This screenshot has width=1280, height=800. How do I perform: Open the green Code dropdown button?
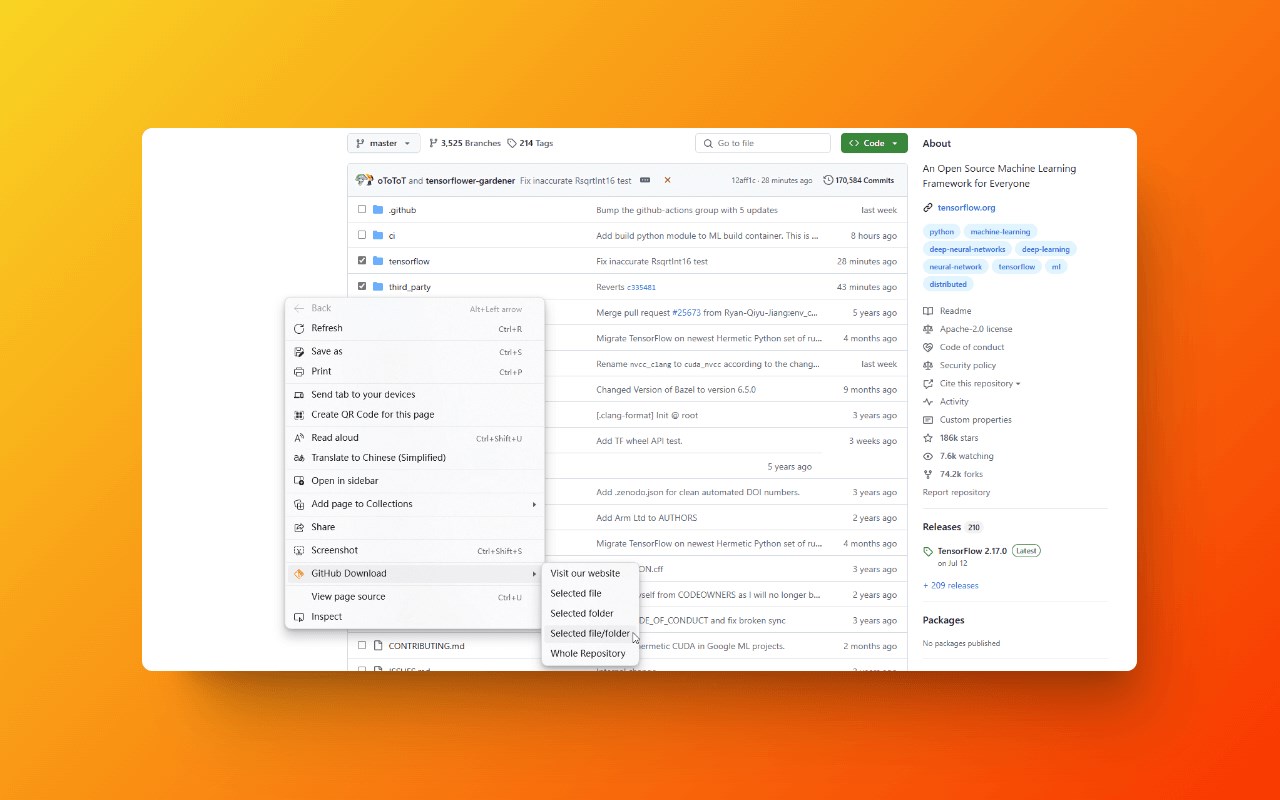coord(874,143)
